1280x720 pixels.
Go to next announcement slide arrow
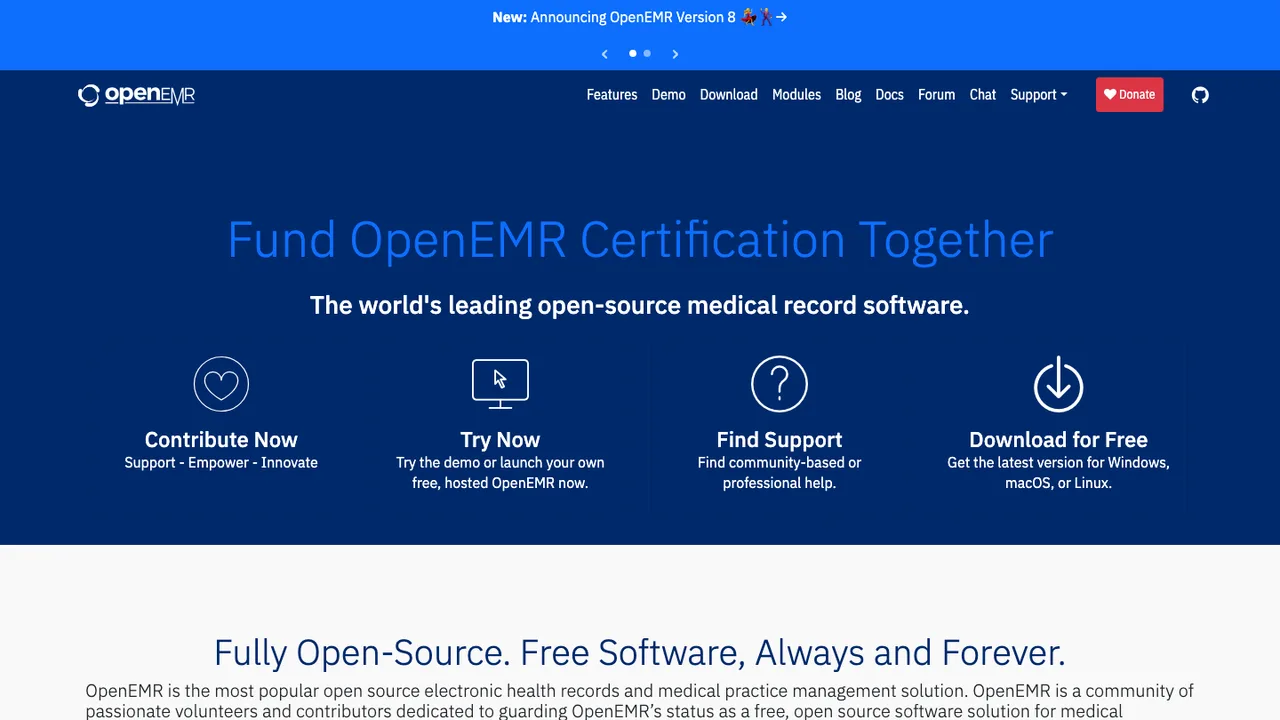pyautogui.click(x=675, y=54)
